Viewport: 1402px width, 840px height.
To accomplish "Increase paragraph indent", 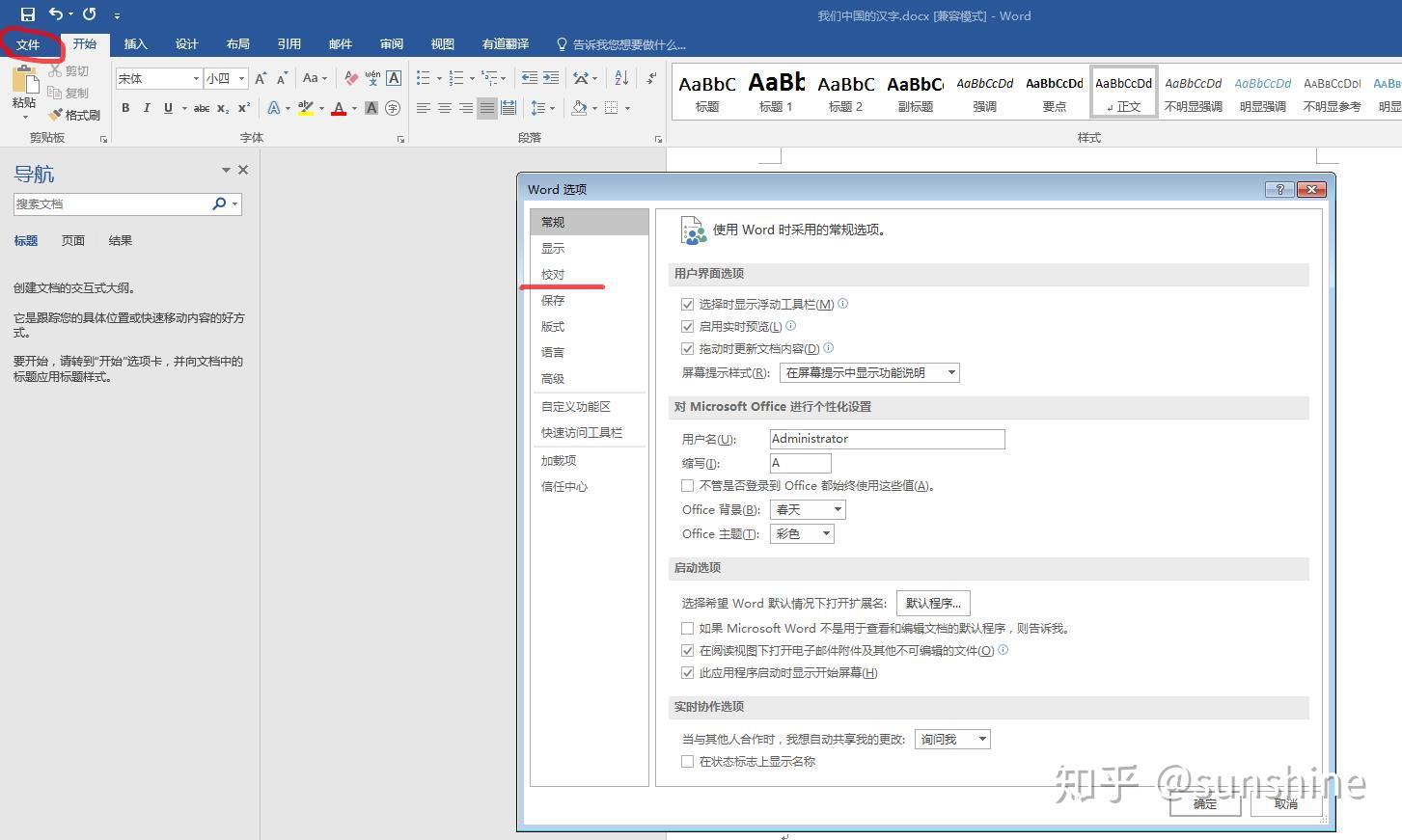I will point(551,78).
